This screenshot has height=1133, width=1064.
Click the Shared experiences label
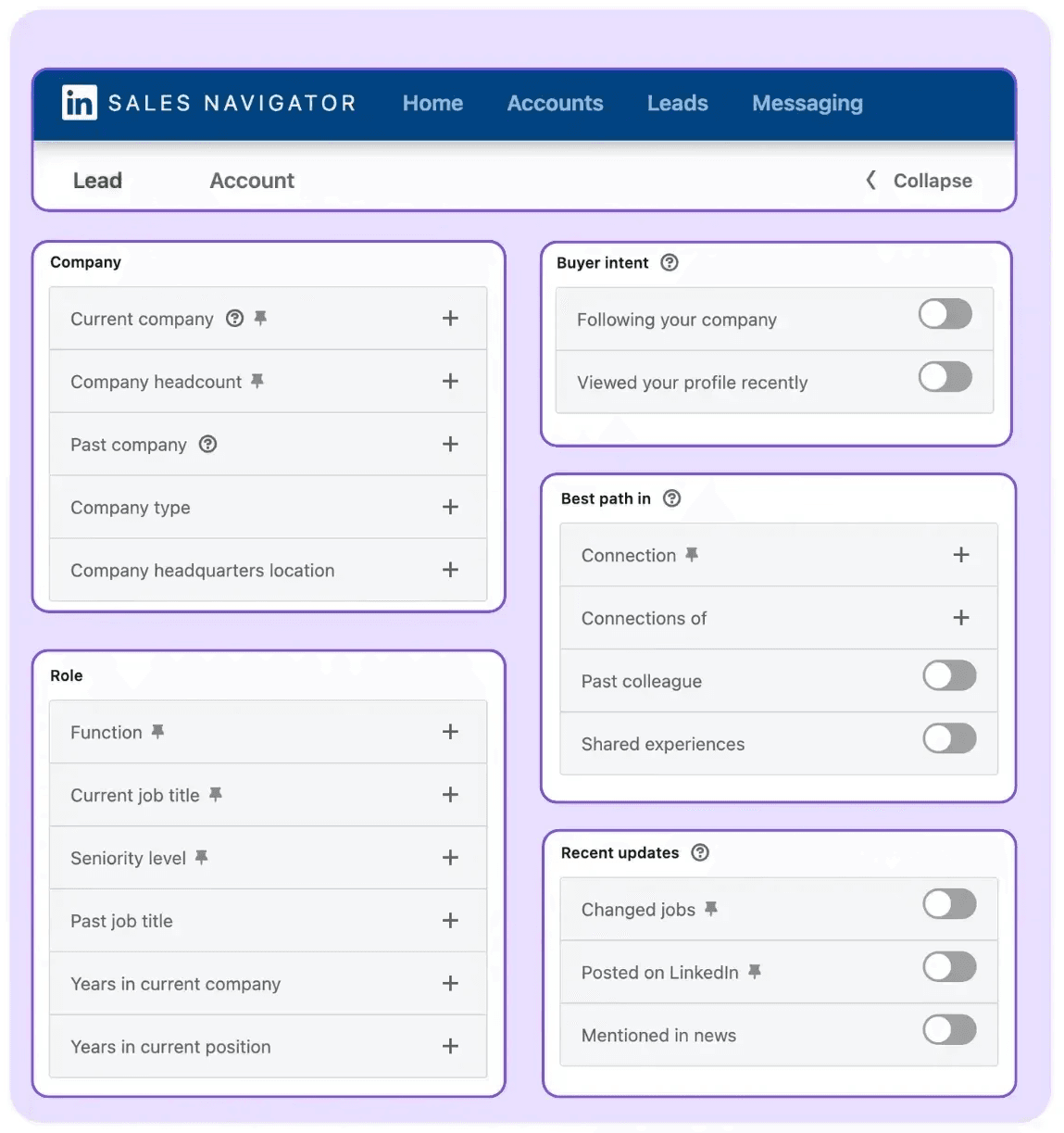pos(663,744)
